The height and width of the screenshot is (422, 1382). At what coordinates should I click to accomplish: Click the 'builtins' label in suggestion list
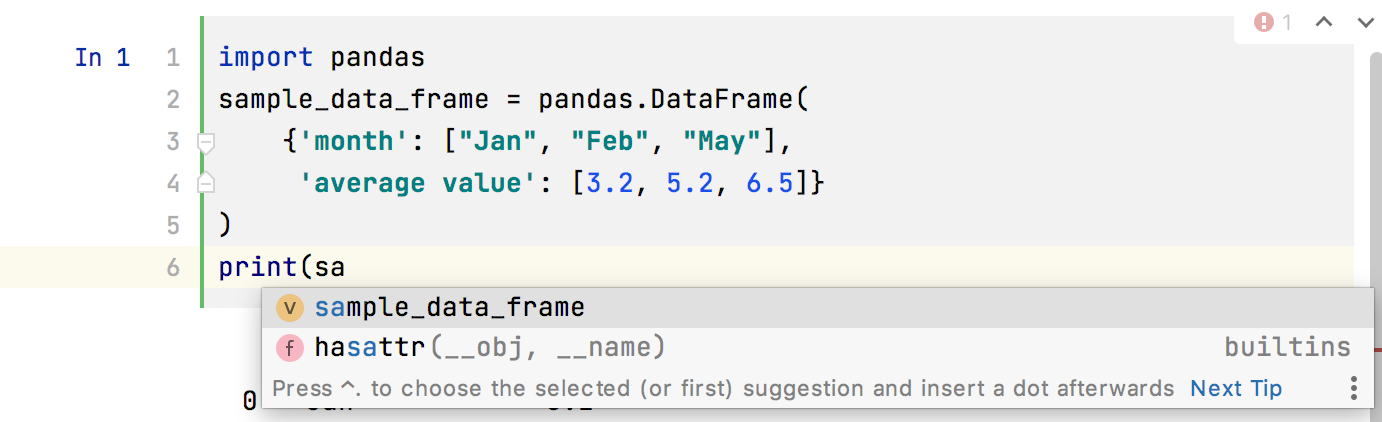pos(1288,348)
